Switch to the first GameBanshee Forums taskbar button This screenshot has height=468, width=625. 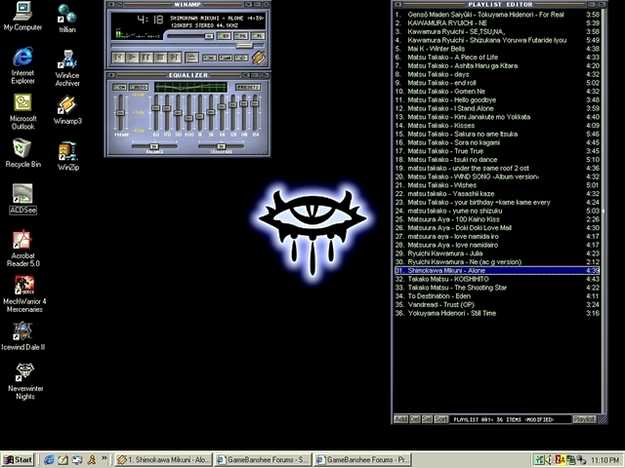263,460
